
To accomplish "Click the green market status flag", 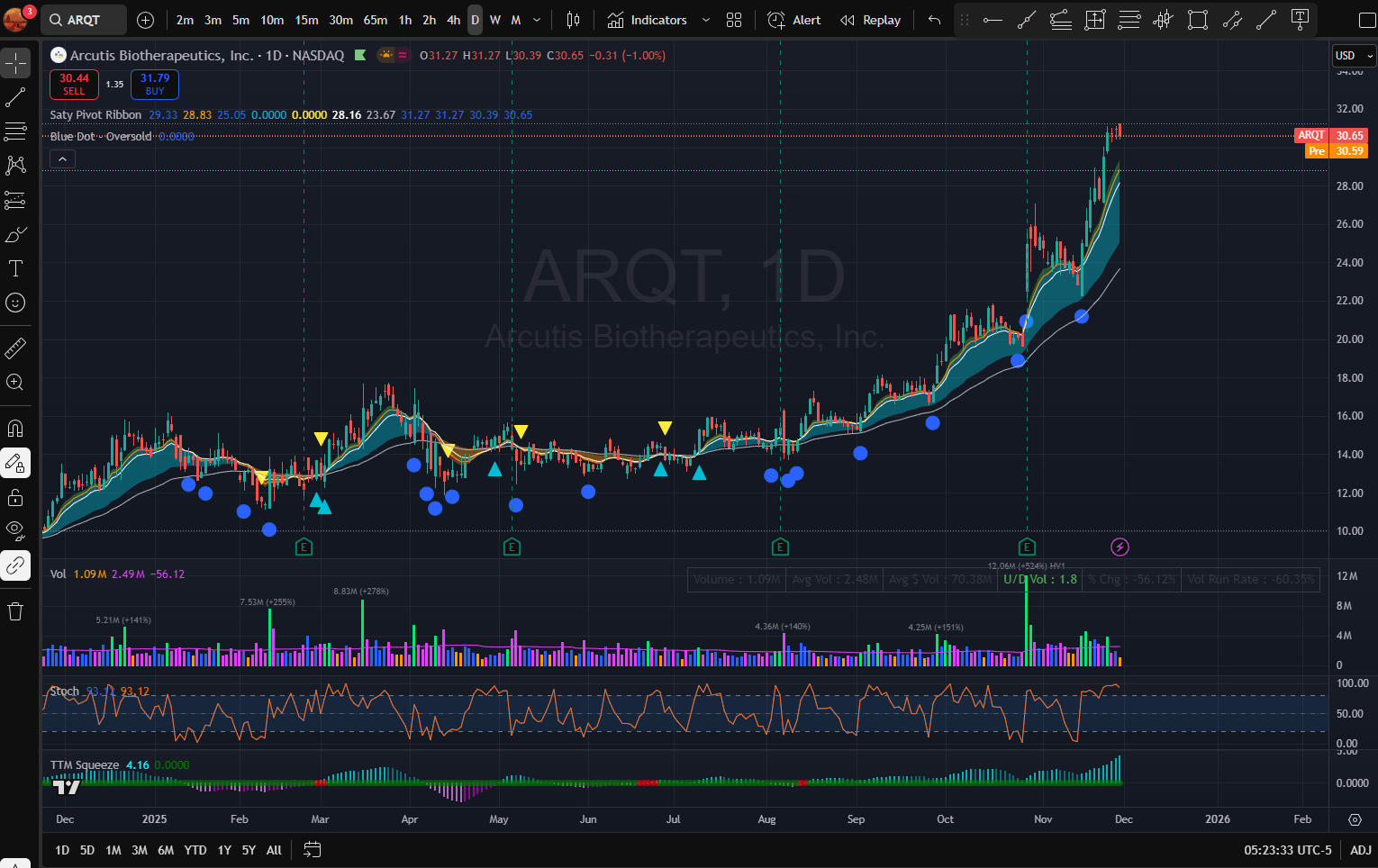I will click(x=360, y=56).
